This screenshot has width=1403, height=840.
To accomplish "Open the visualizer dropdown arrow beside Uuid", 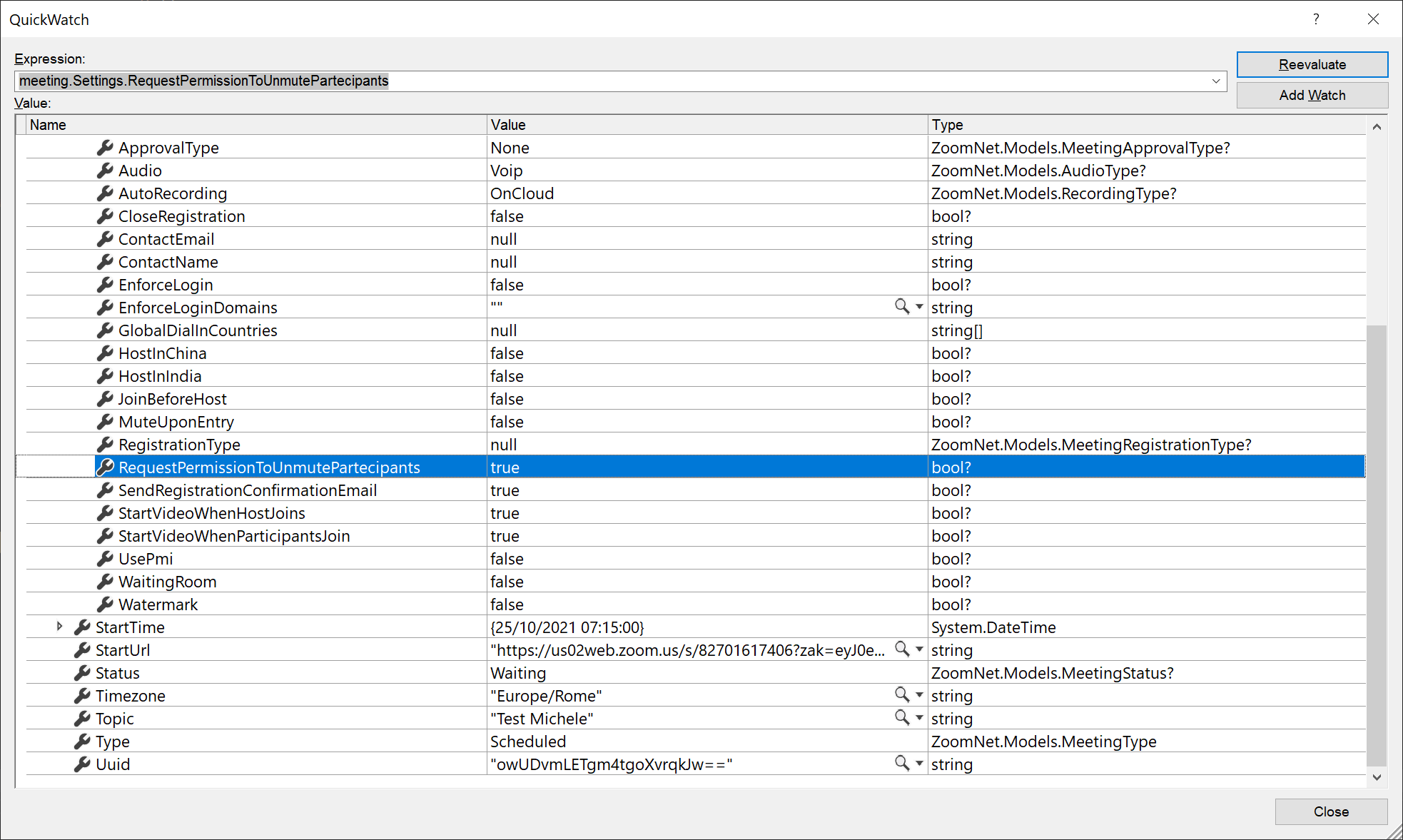I will 918,764.
